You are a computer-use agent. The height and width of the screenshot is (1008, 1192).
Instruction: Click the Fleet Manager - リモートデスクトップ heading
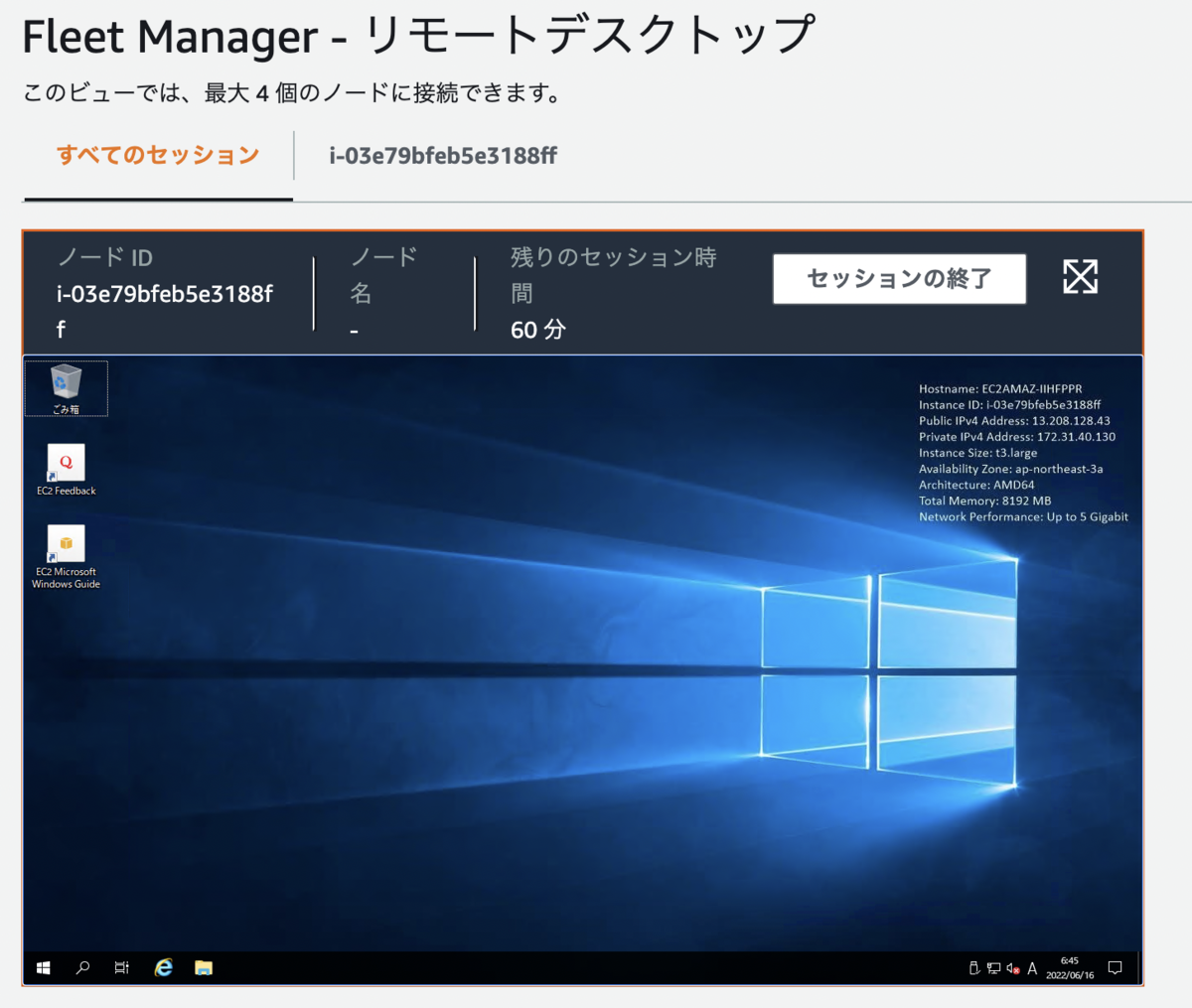tap(418, 37)
